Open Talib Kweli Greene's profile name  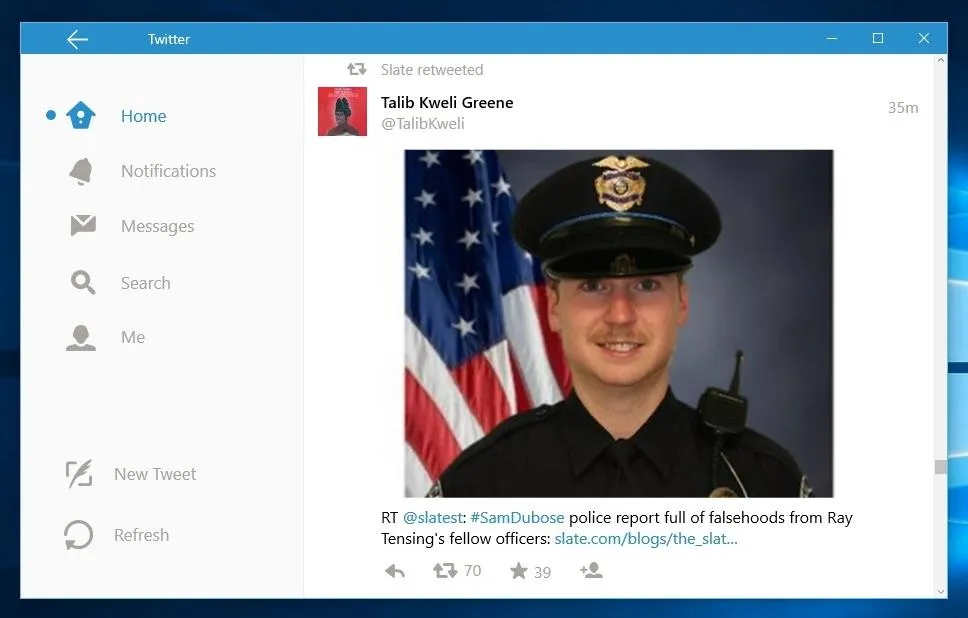point(447,102)
